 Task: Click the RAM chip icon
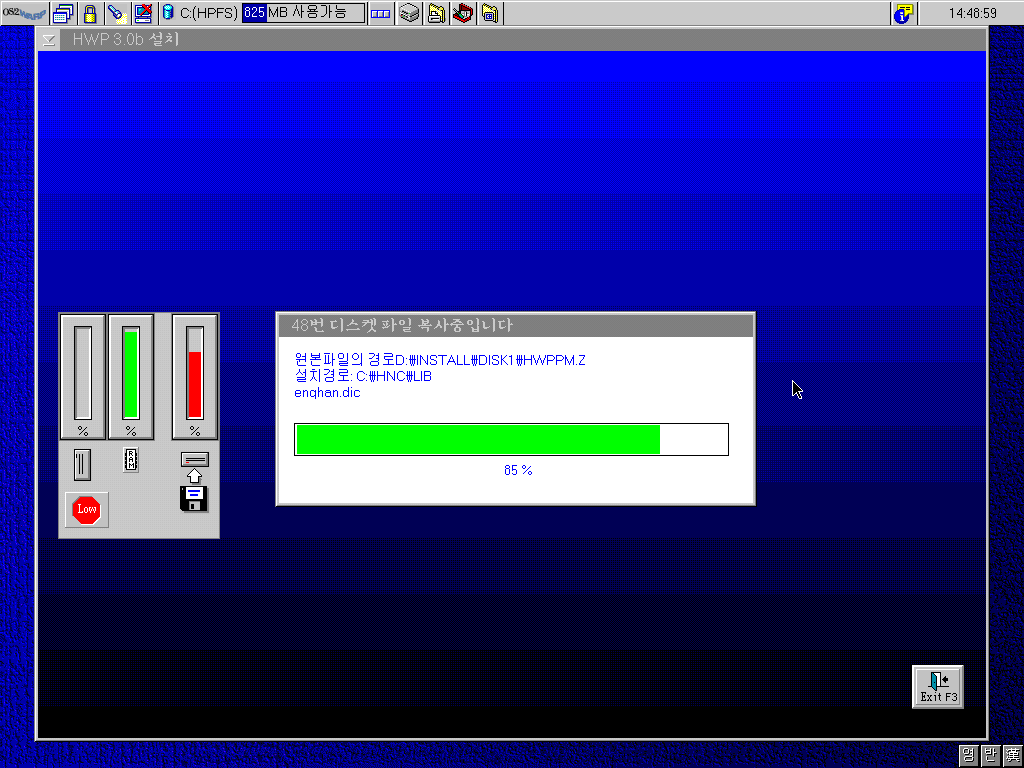point(131,460)
